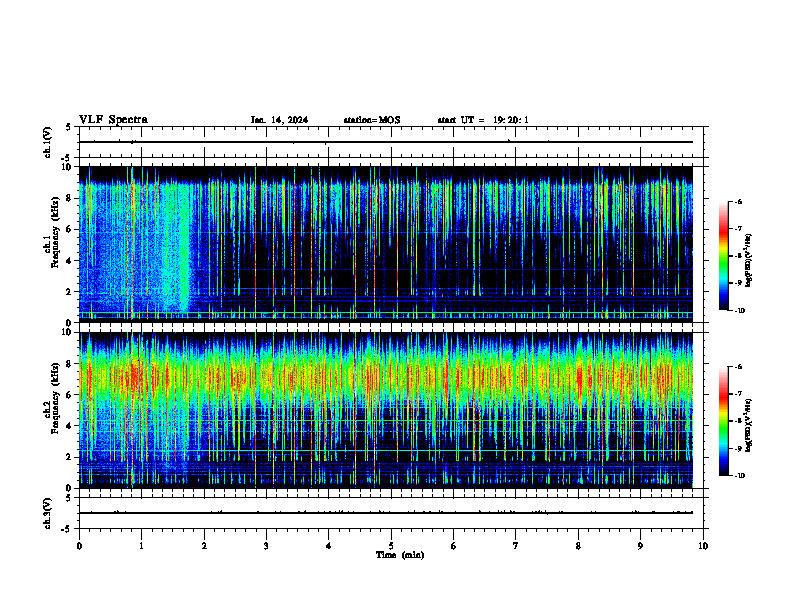Click the "ch.3(V)" waveform axis label
Image resolution: width=792 pixels, height=612 pixels.
pos(47,514)
